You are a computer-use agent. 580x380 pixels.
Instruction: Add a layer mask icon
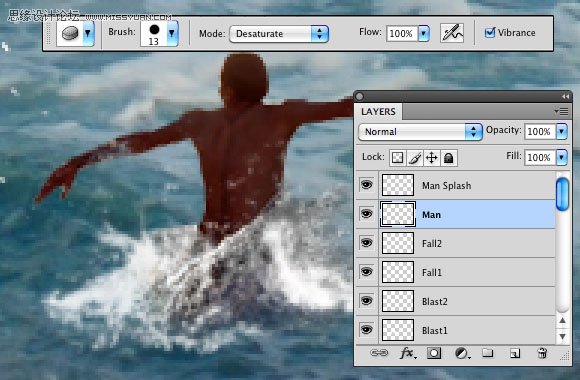pyautogui.click(x=434, y=353)
